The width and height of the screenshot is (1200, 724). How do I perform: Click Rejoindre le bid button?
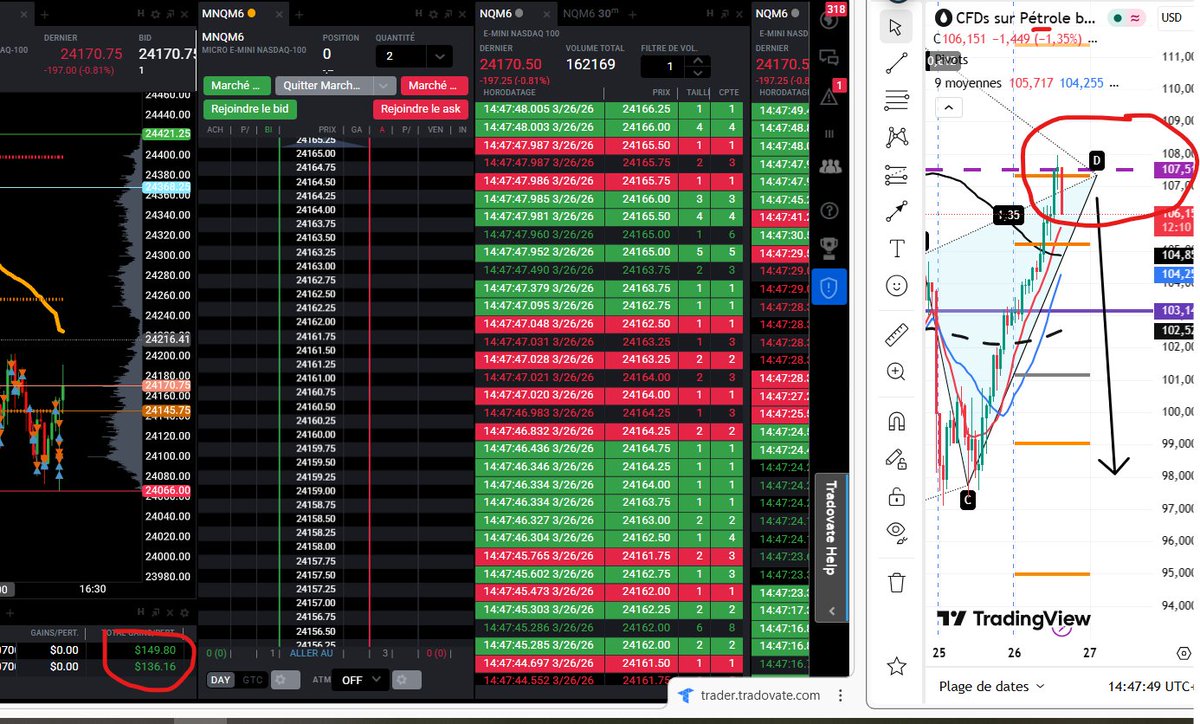tap(250, 108)
